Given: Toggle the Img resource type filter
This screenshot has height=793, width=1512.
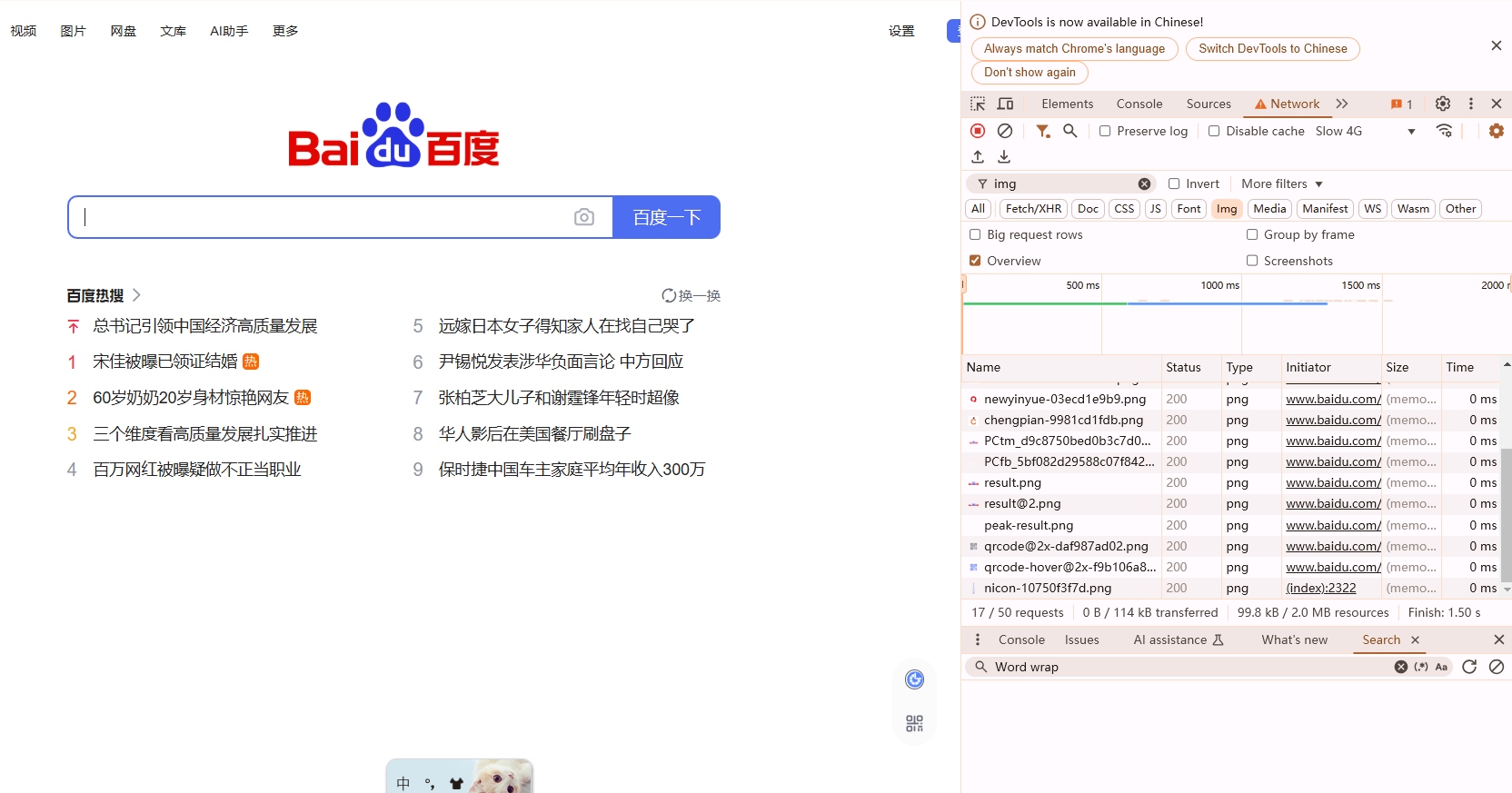Looking at the screenshot, I should [1227, 209].
